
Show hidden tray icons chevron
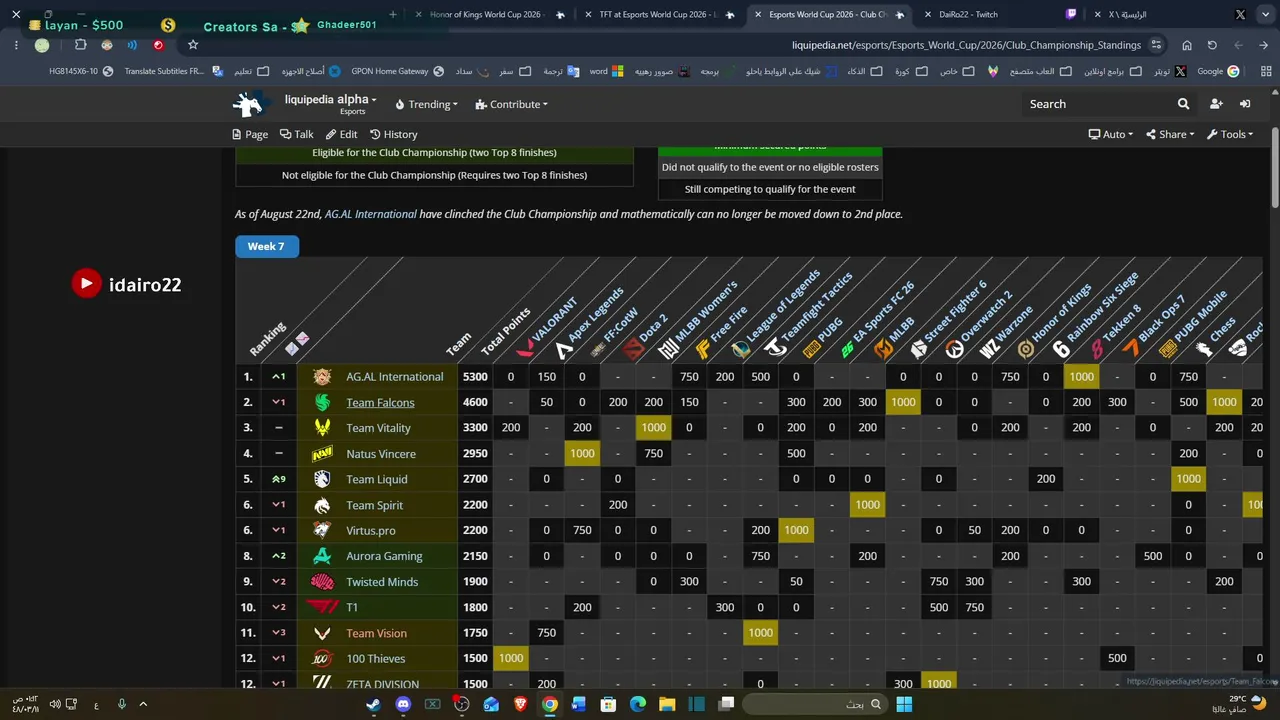(143, 704)
